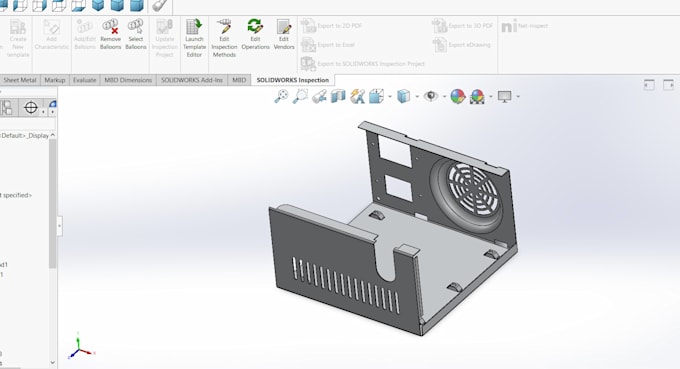Screen dimensions: 680x369
Task: Click Export to 2D PDF button
Action: (x=332, y=26)
